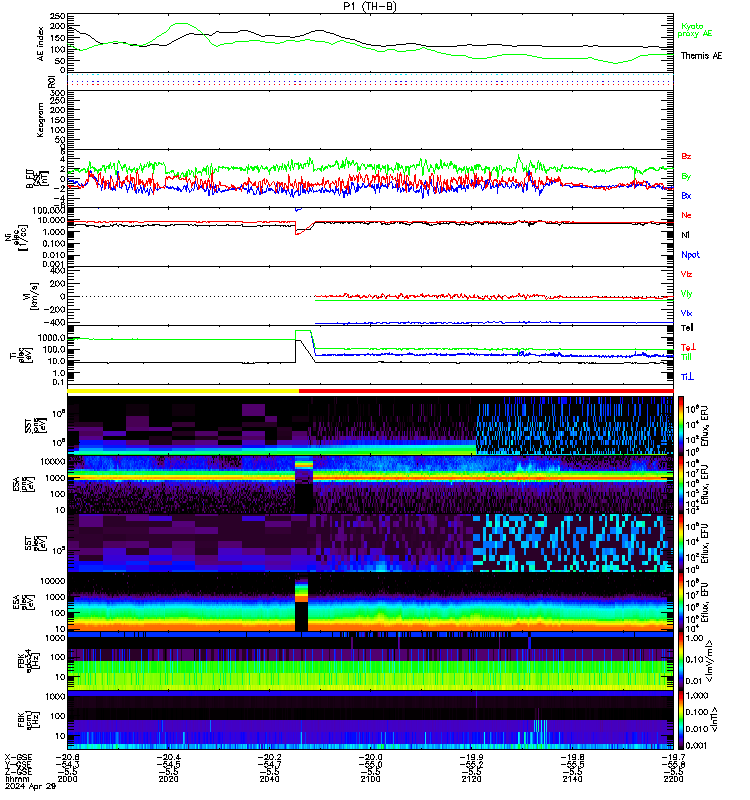Click the "2000" time tick label
The width and height of the screenshot is (750, 800).
pos(67,779)
